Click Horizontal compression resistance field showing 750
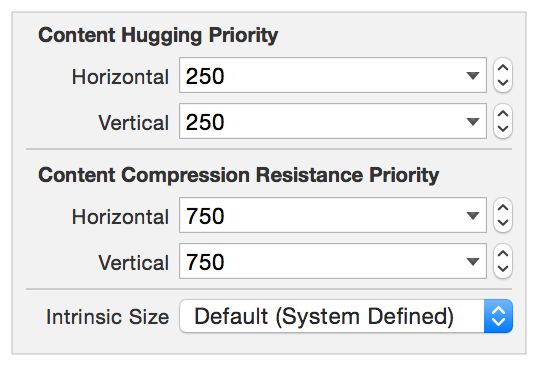 [332, 215]
